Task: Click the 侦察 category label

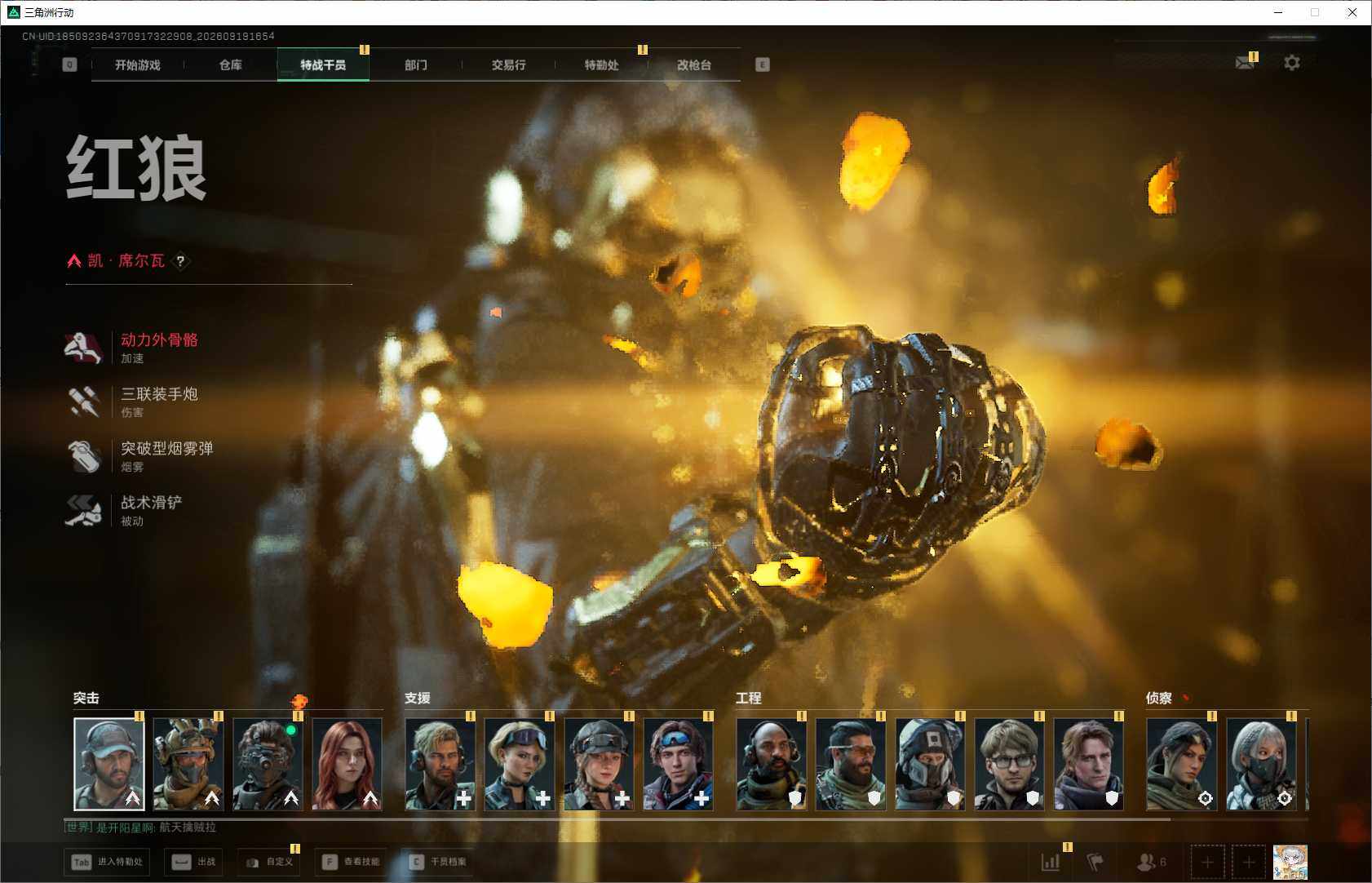Action: (1159, 699)
